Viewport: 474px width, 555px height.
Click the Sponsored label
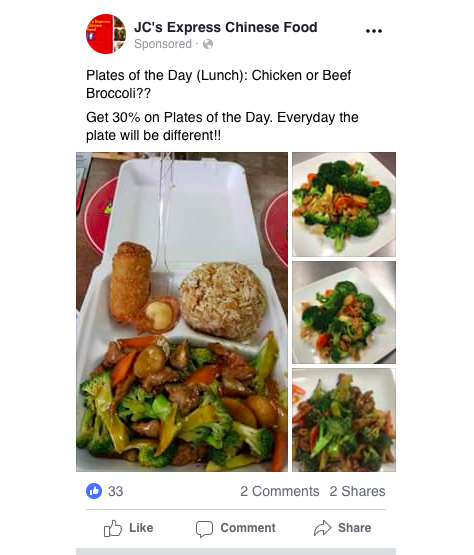(x=163, y=44)
